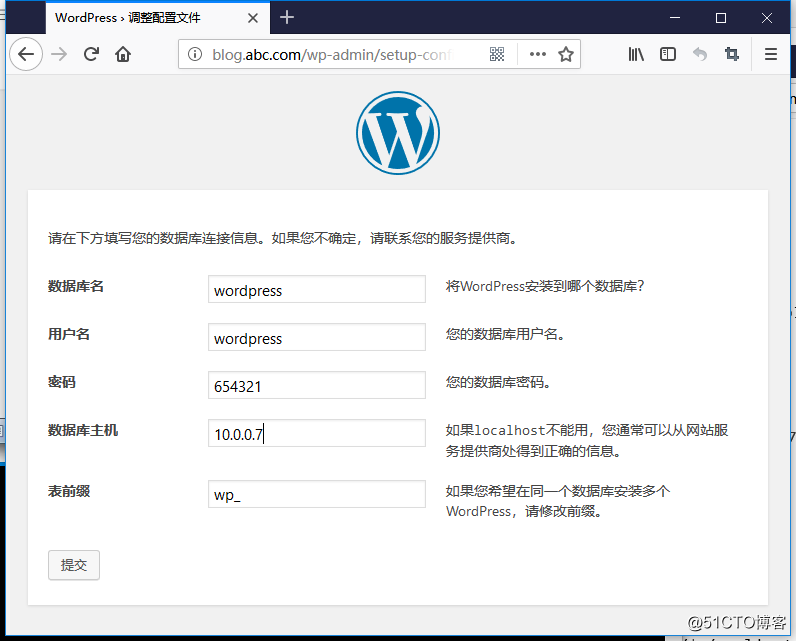The width and height of the screenshot is (796, 641).
Task: Click the 数据库主机 label
Action: [83, 430]
